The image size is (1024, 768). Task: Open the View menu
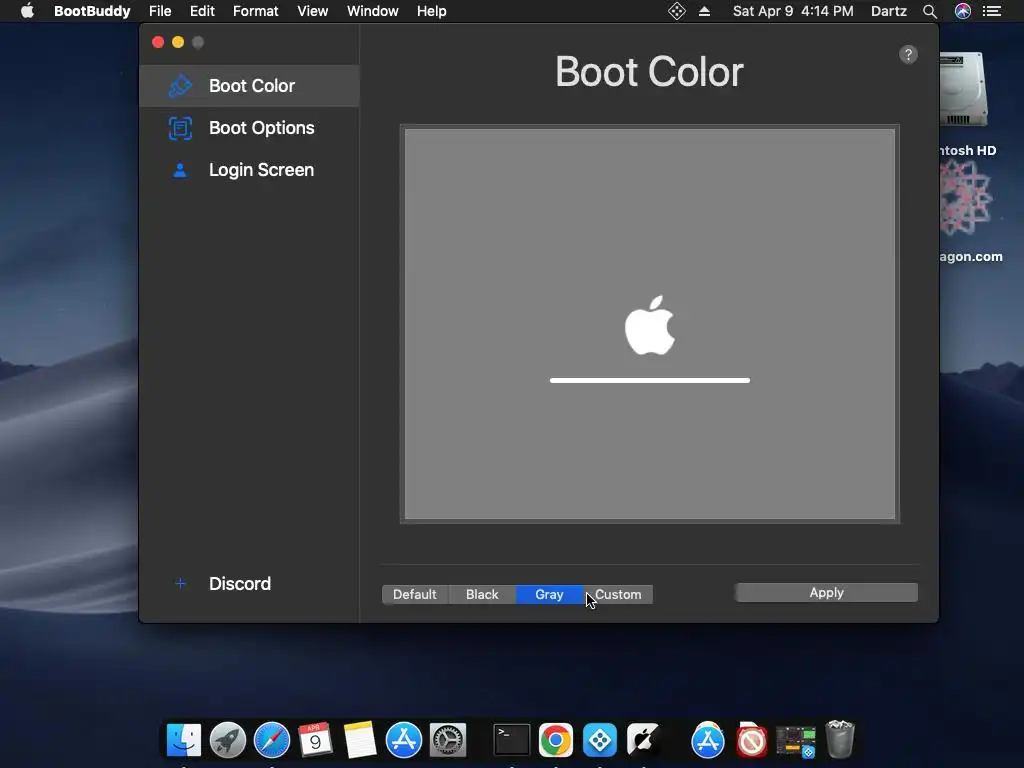tap(313, 11)
